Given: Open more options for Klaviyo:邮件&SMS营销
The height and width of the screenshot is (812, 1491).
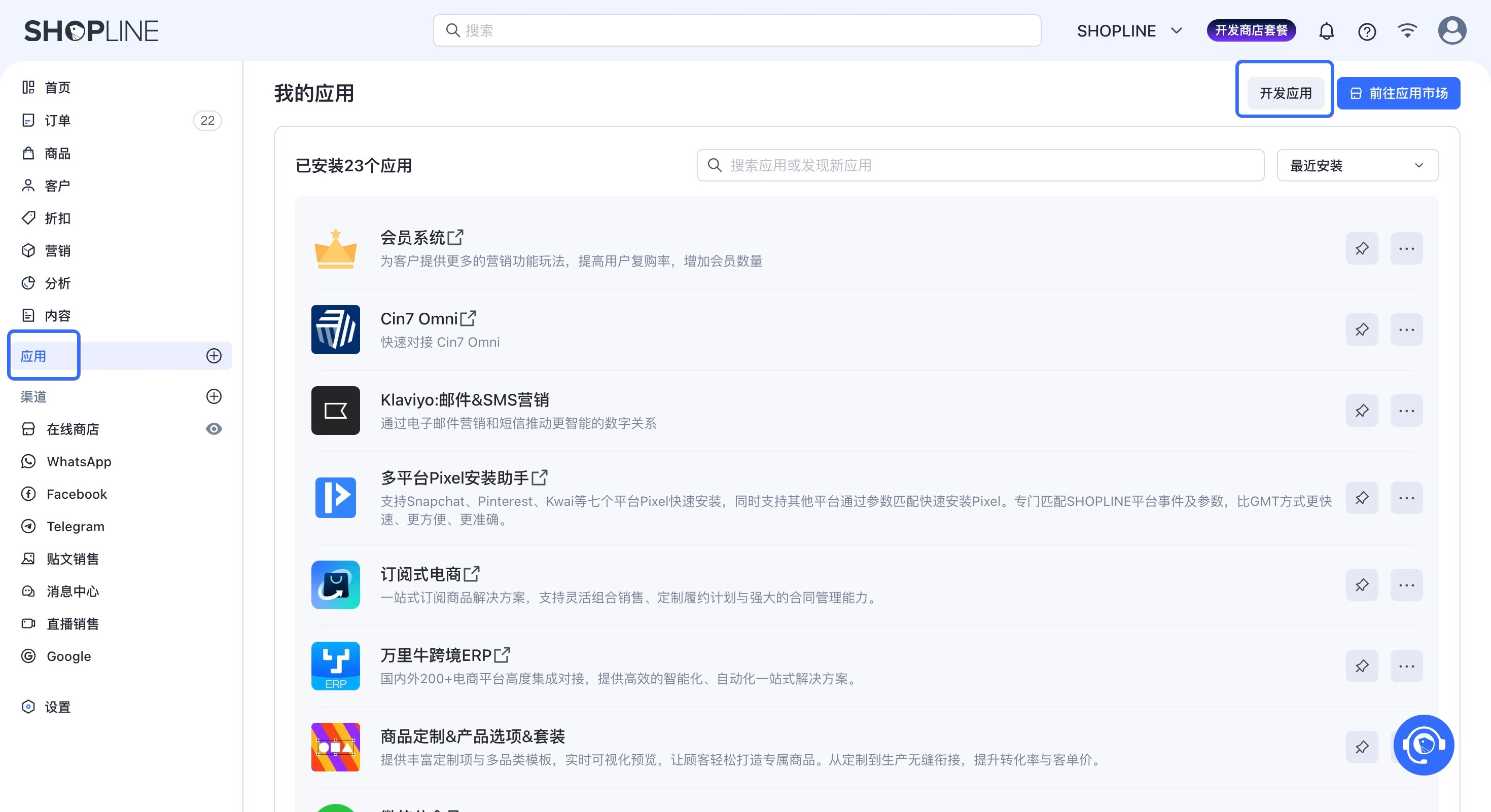Looking at the screenshot, I should click(1406, 411).
